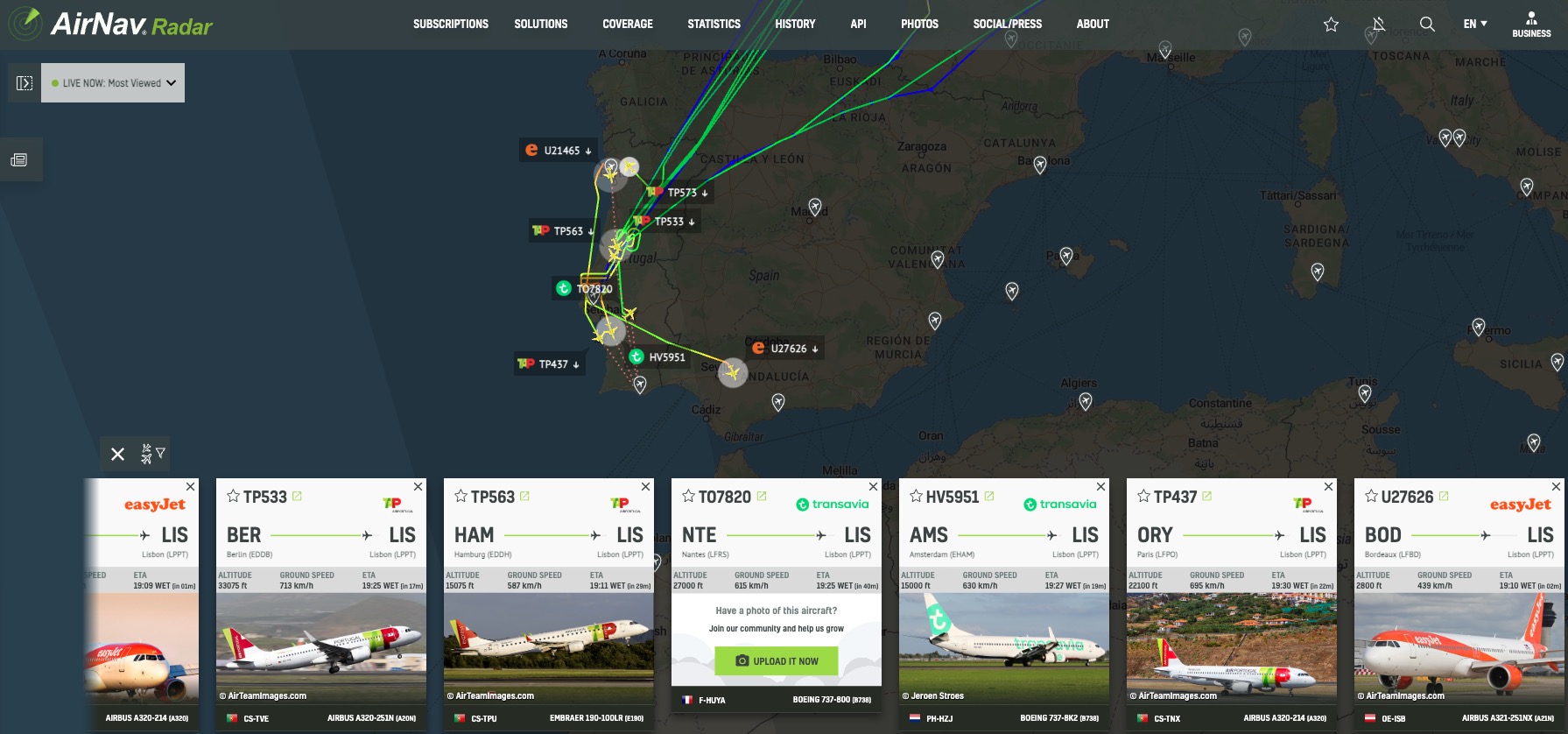View the TP437 aircraft photo
The height and width of the screenshot is (734, 1568).
coord(1232,648)
